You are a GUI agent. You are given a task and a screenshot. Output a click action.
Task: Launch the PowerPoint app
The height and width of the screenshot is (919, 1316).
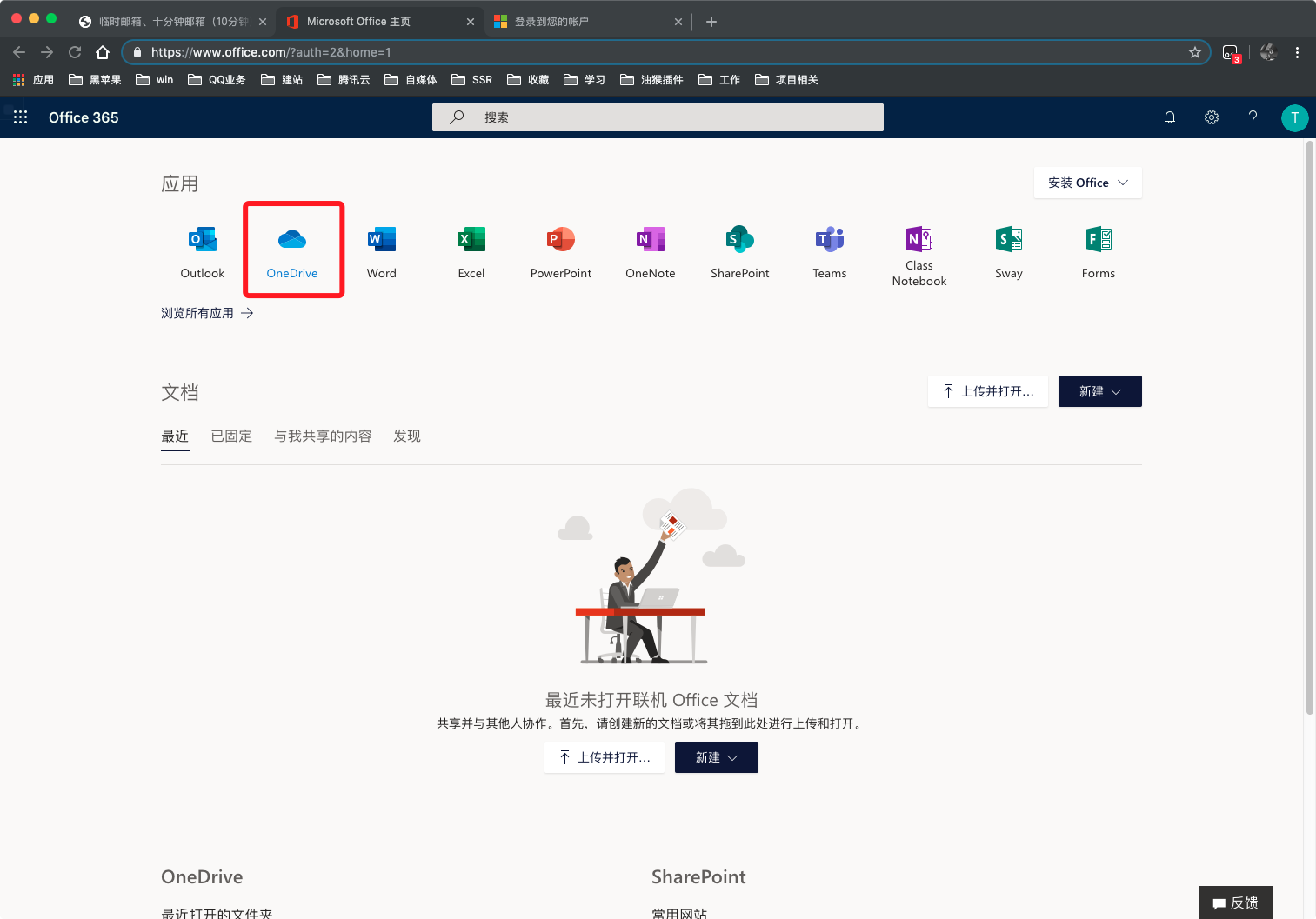561,252
